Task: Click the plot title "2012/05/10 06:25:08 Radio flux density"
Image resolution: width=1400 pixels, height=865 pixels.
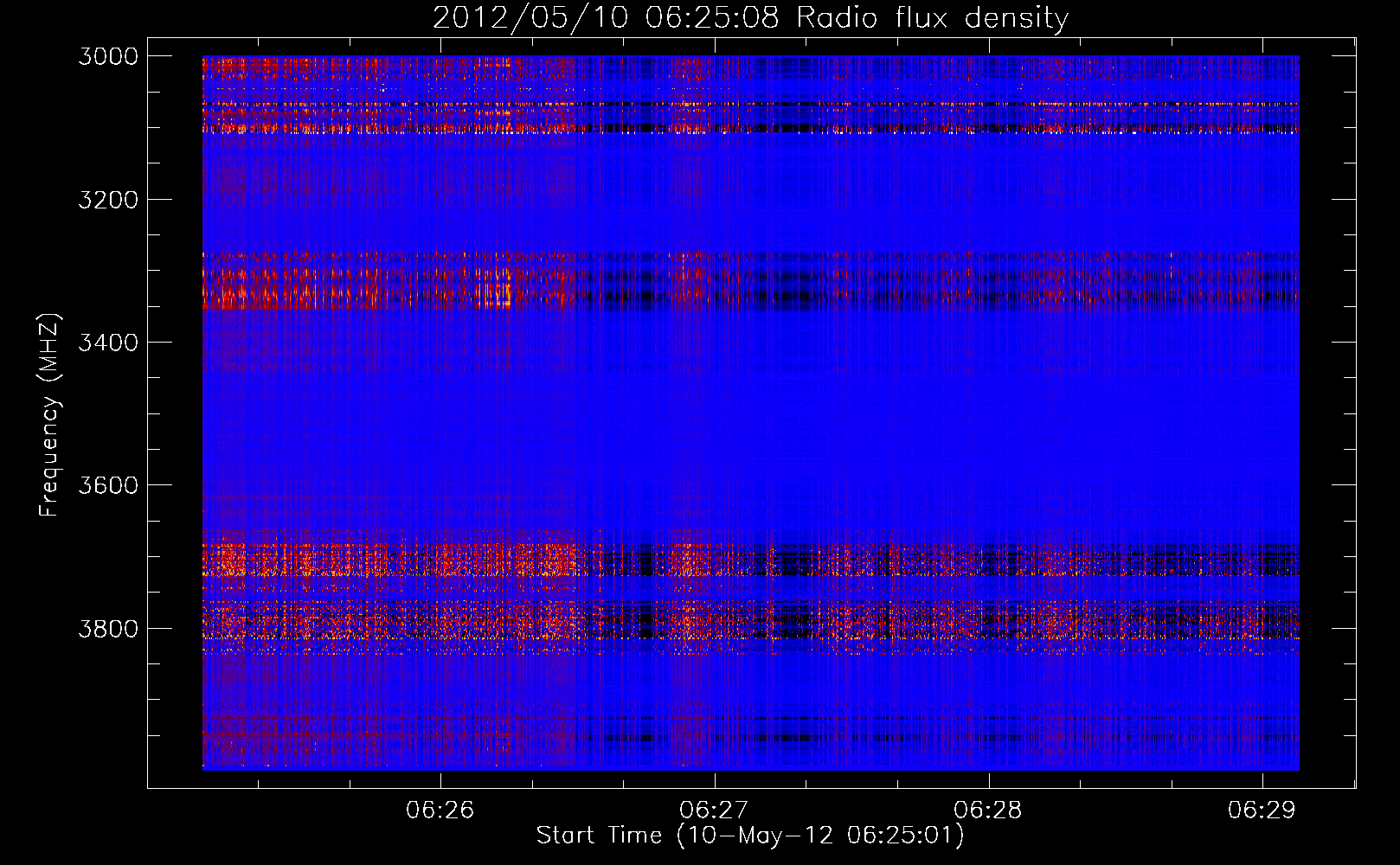Action: tap(750, 17)
